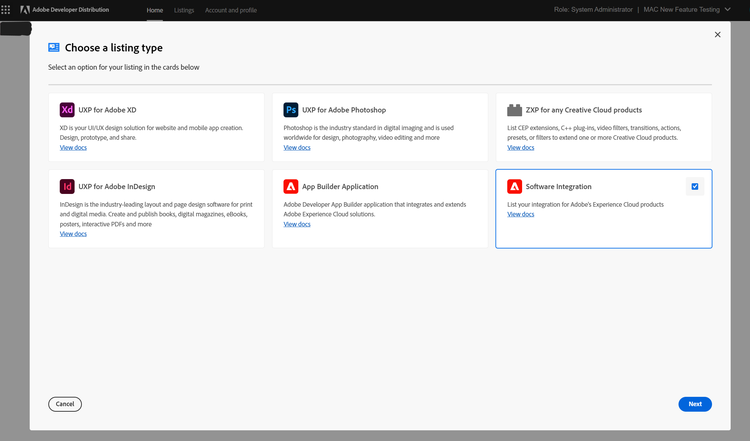Screen dimensions: 750x441
Task: Open View docs for ZXP Creative Cloud products
Action: click(x=520, y=147)
